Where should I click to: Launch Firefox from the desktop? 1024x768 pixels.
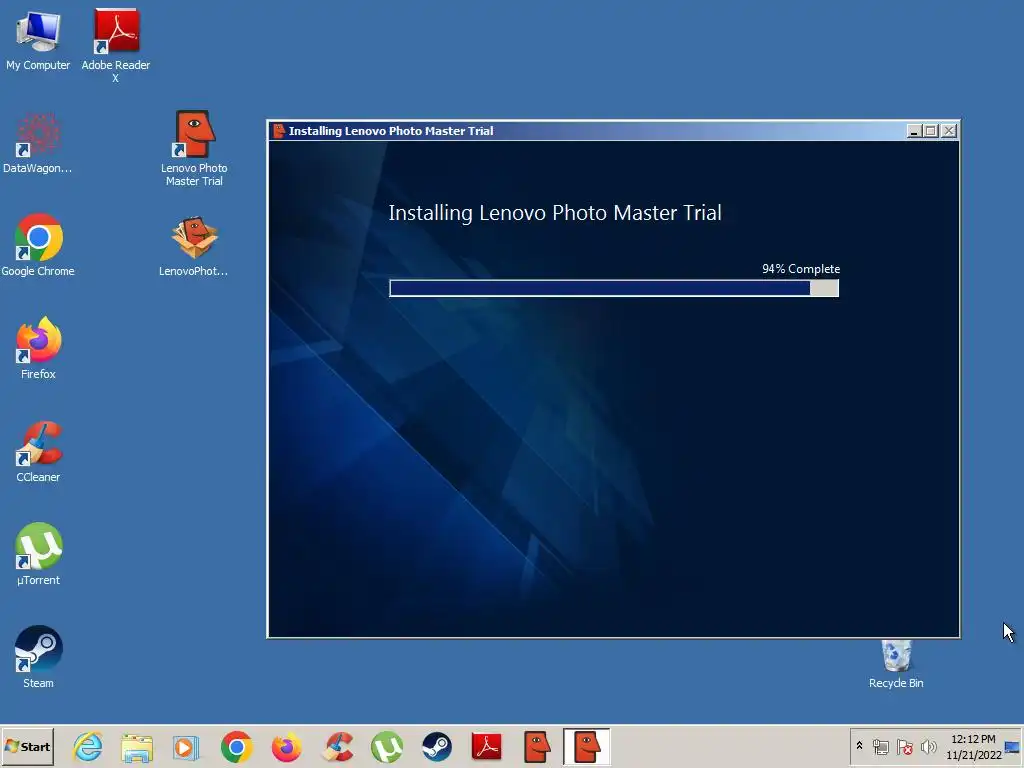[x=38, y=349]
